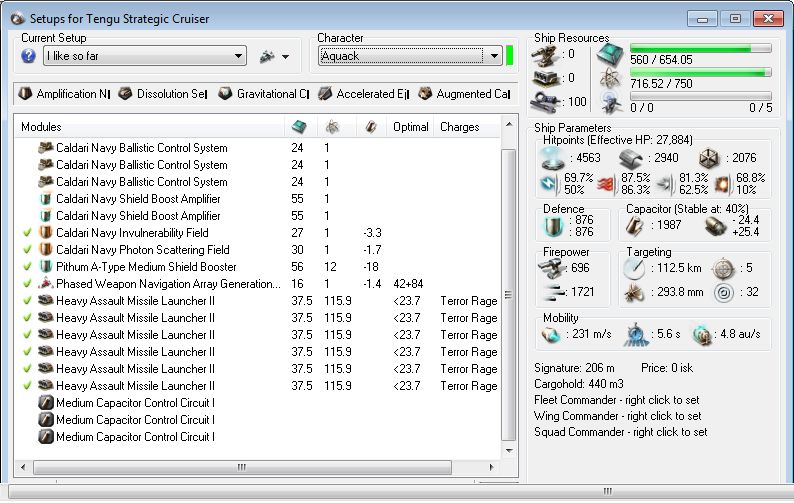Toggle the Pithum A-Type Medium Shield Booster checkmark

pyautogui.click(x=27, y=266)
